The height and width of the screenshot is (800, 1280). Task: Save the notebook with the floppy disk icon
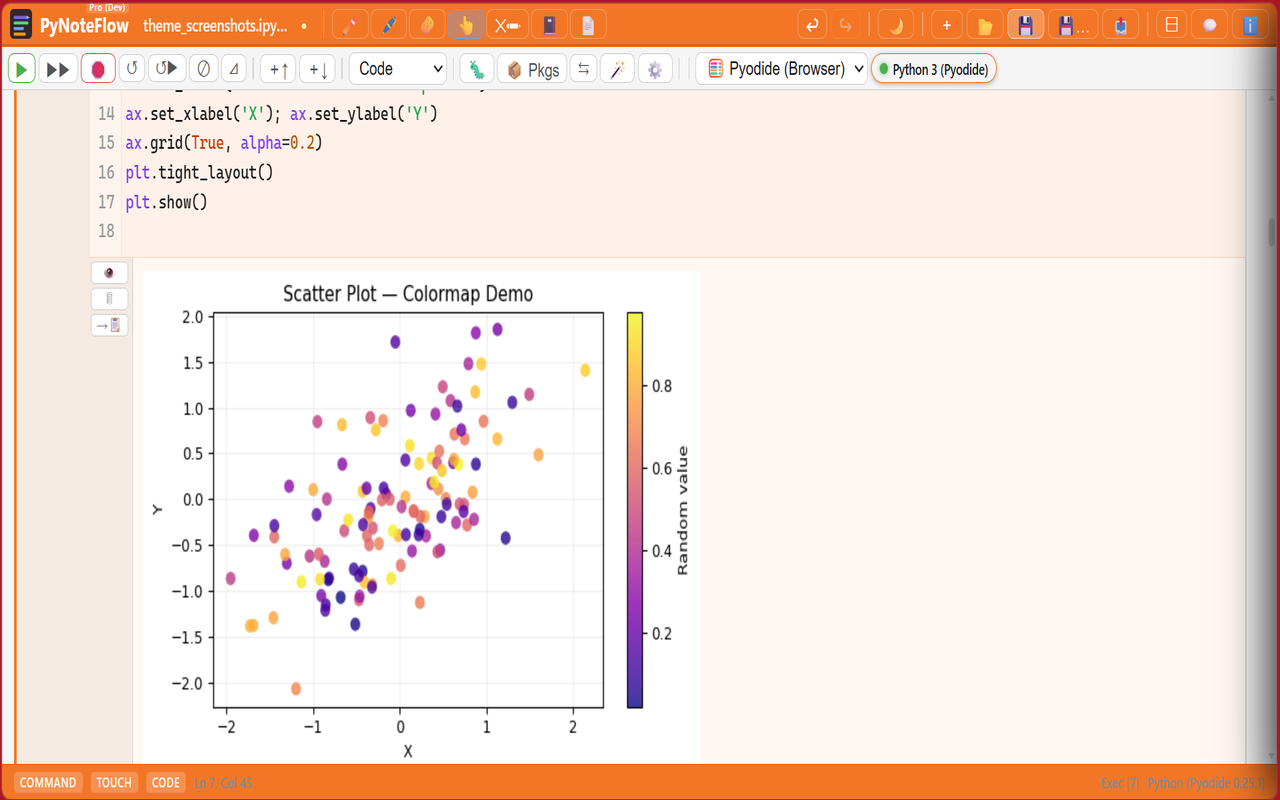(1025, 25)
